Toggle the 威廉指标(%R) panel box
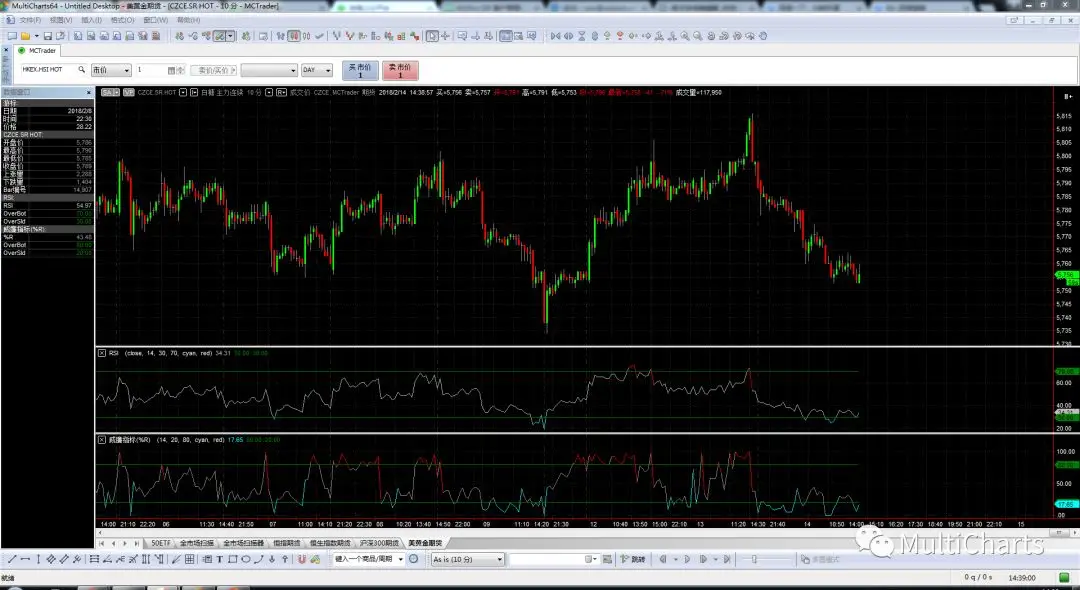The image size is (1080, 590). (x=101, y=439)
